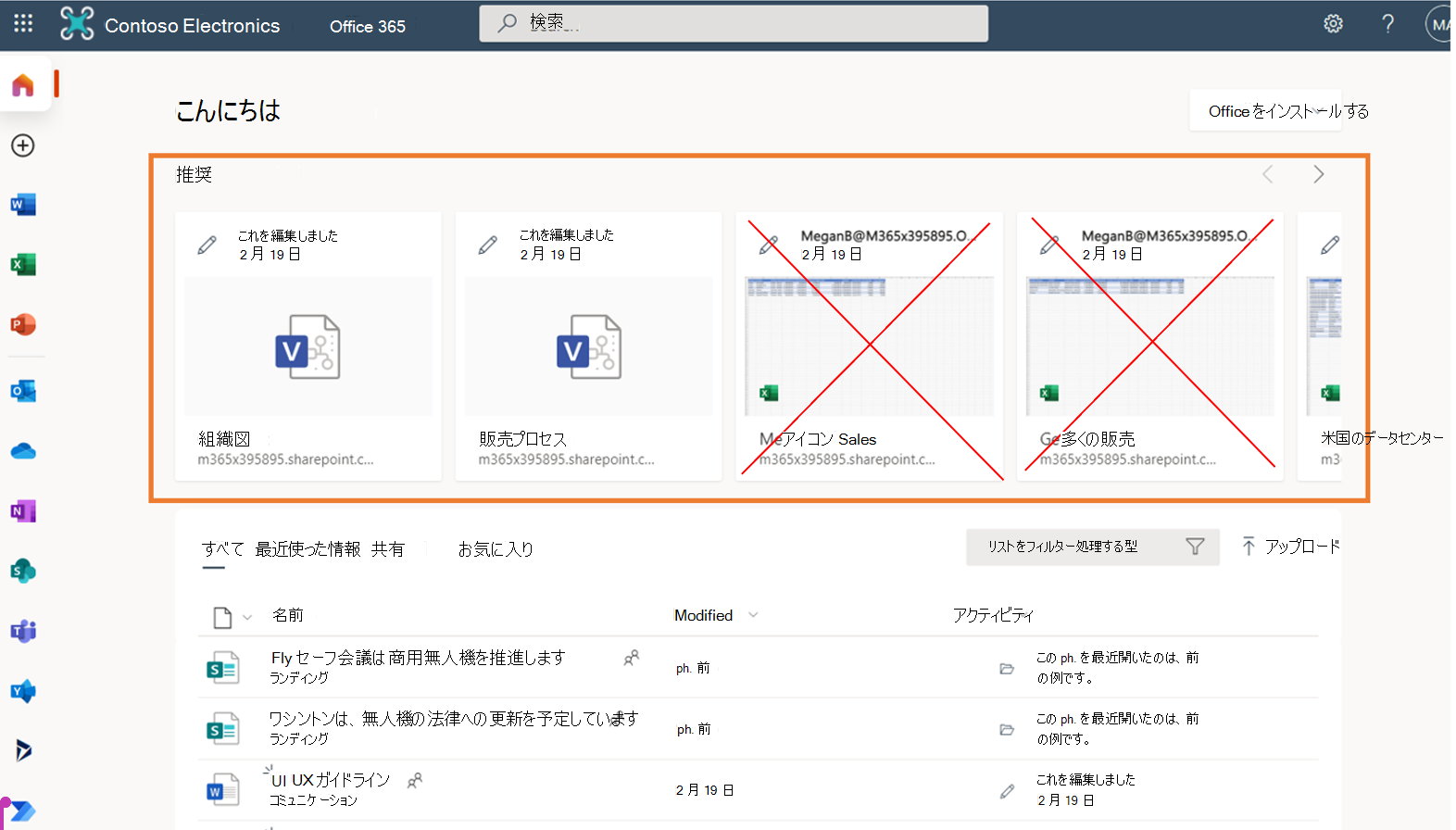Image resolution: width=1456 pixels, height=830 pixels.
Task: Click the search box
Action: click(734, 23)
